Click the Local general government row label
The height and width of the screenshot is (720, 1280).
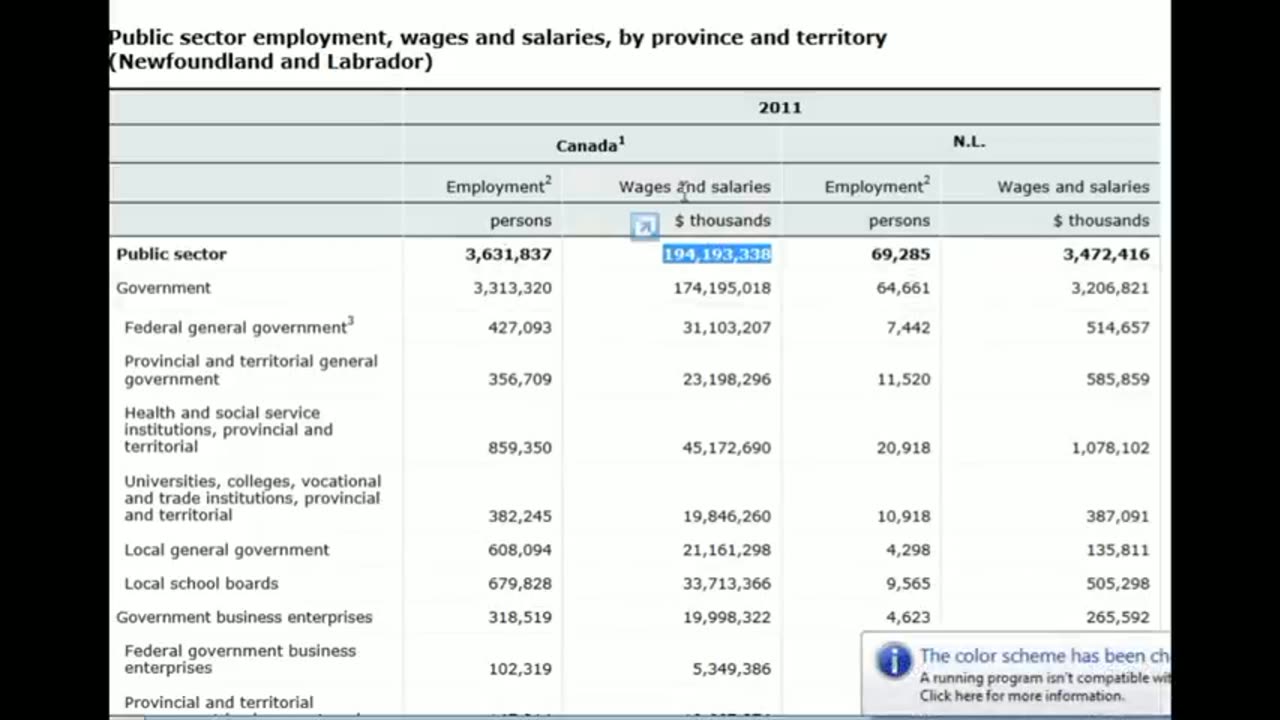[x=226, y=550]
